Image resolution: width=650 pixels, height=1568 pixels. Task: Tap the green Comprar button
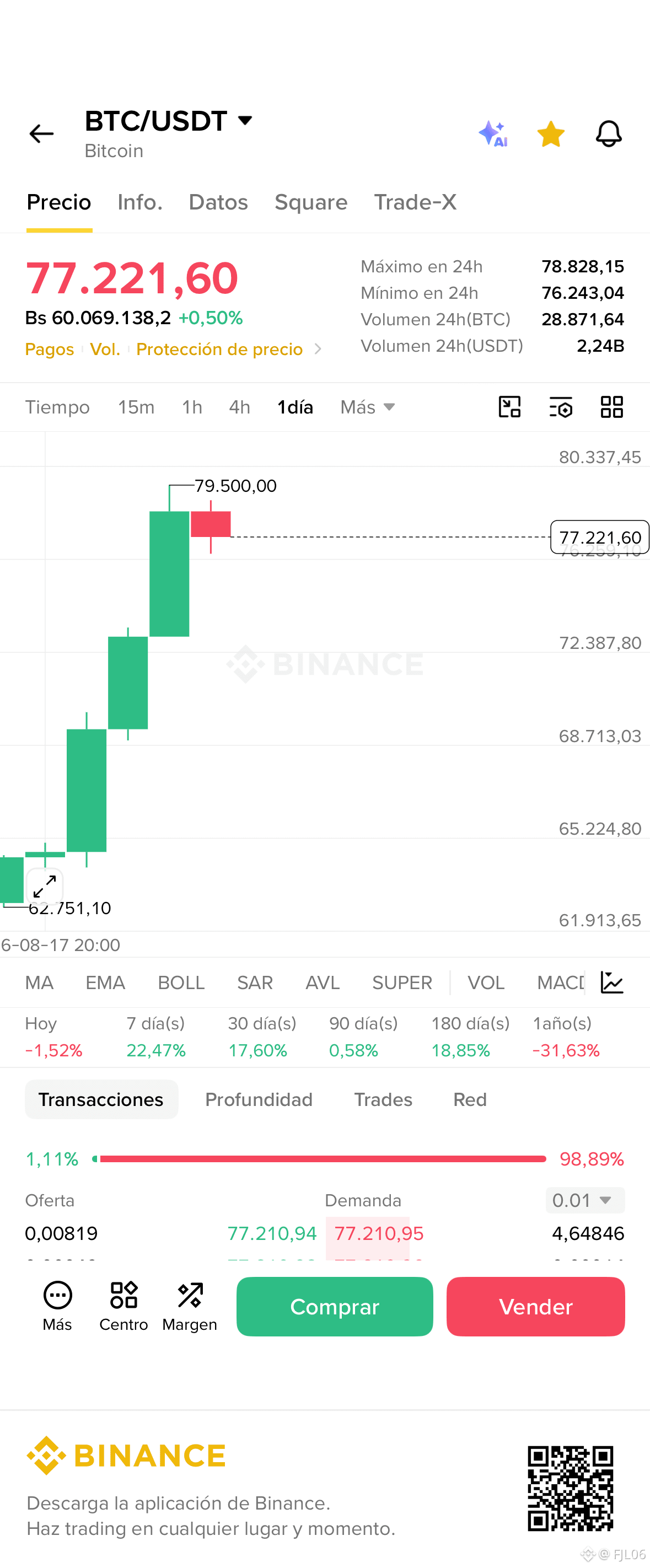pyautogui.click(x=335, y=1306)
